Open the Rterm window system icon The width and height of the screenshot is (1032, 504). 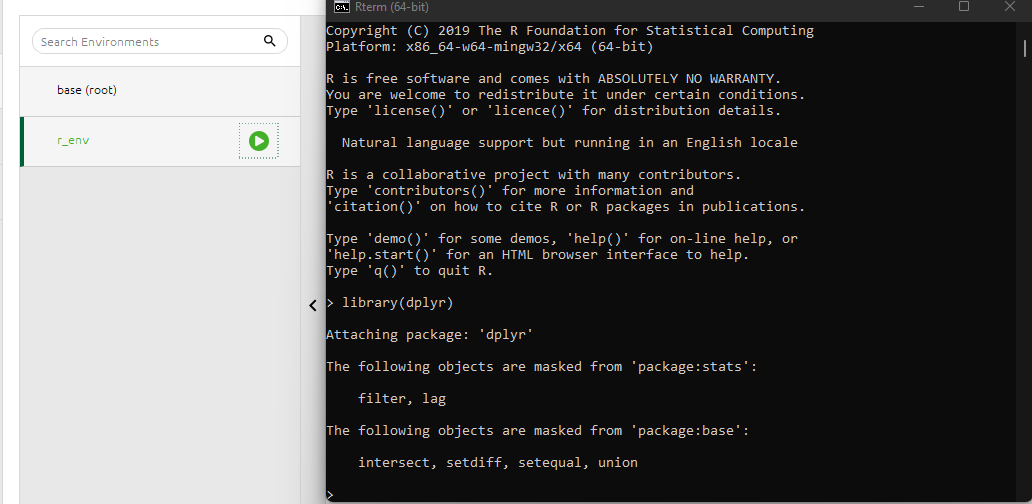[341, 7]
